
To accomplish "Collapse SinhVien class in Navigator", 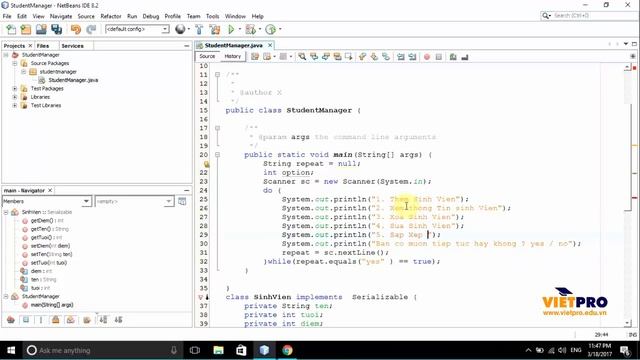I will pos(6,212).
